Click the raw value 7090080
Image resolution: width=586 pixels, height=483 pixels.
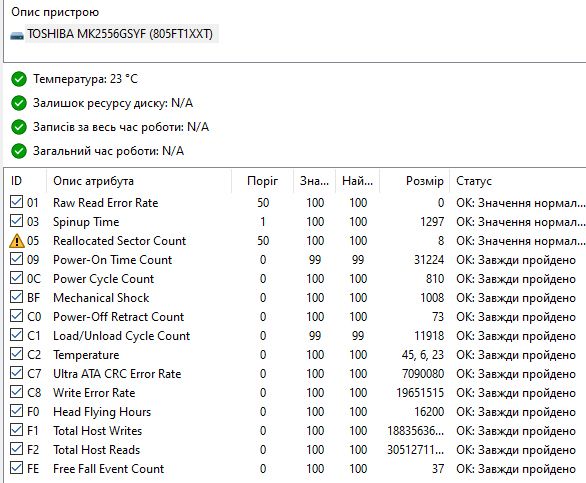point(423,374)
